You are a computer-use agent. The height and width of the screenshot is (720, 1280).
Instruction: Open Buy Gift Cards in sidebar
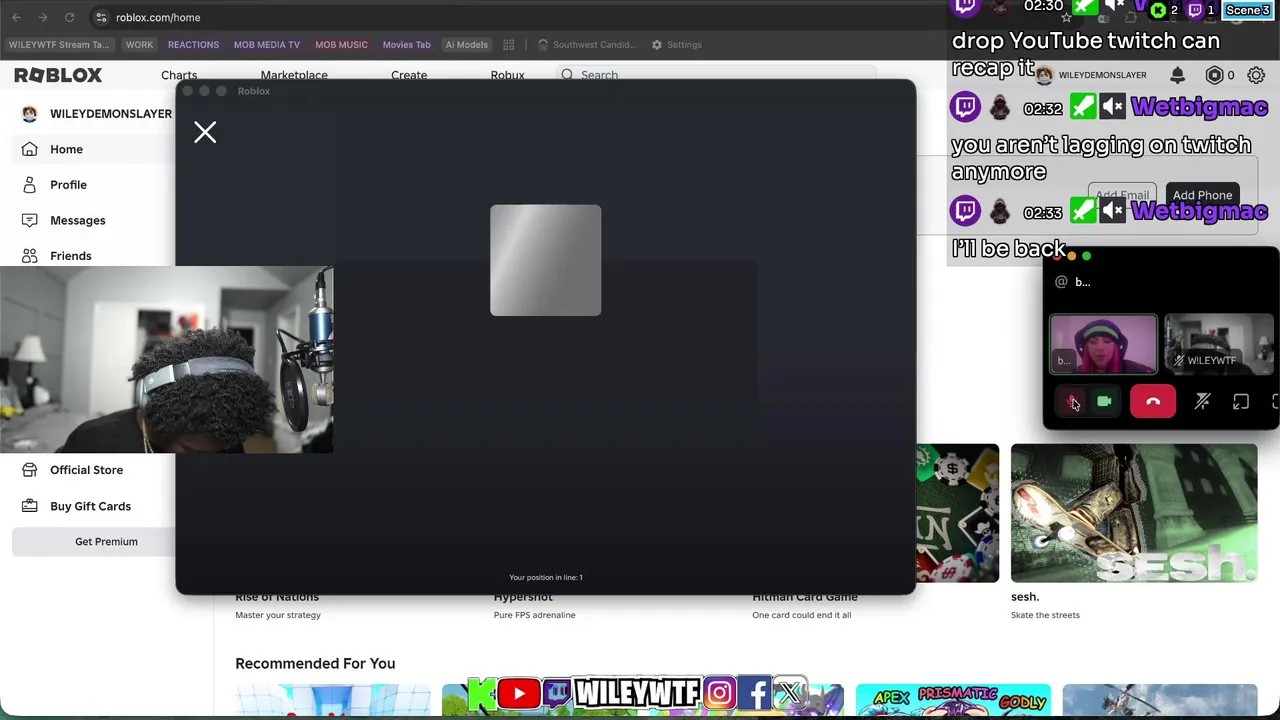tap(90, 506)
